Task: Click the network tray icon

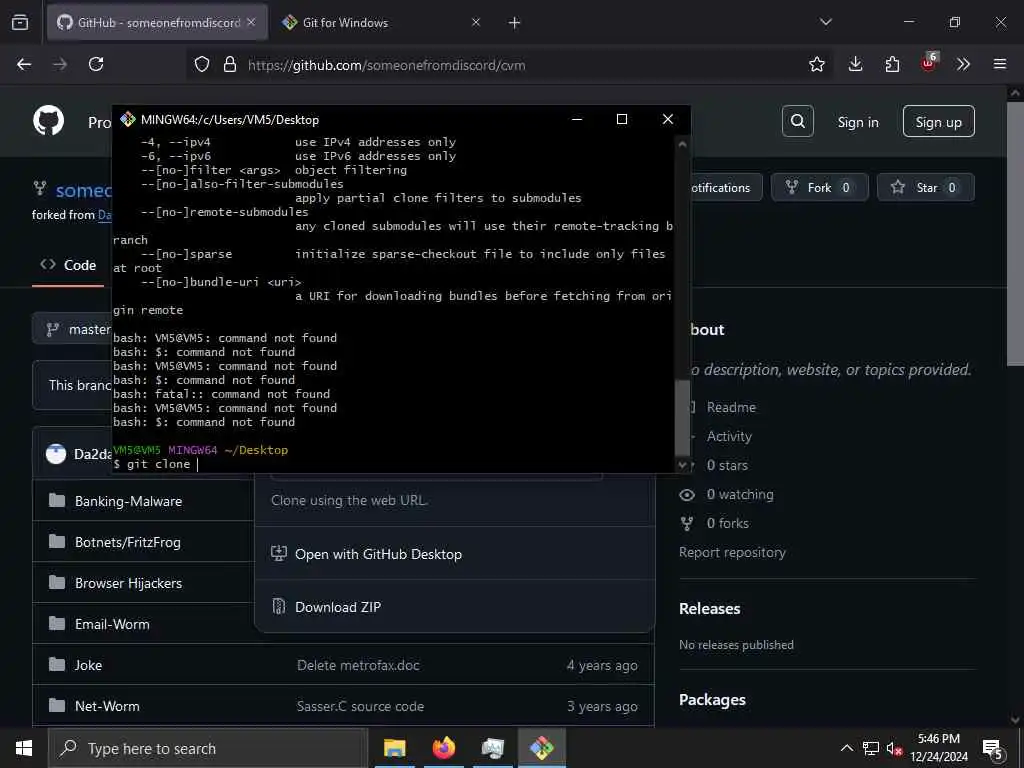Action: point(871,748)
